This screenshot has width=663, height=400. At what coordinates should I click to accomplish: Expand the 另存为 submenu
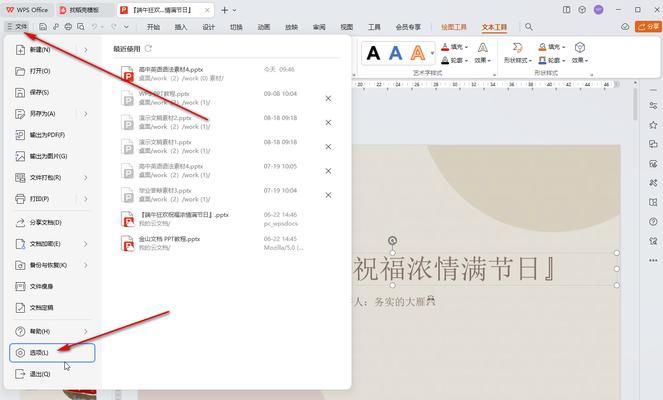(x=86, y=114)
